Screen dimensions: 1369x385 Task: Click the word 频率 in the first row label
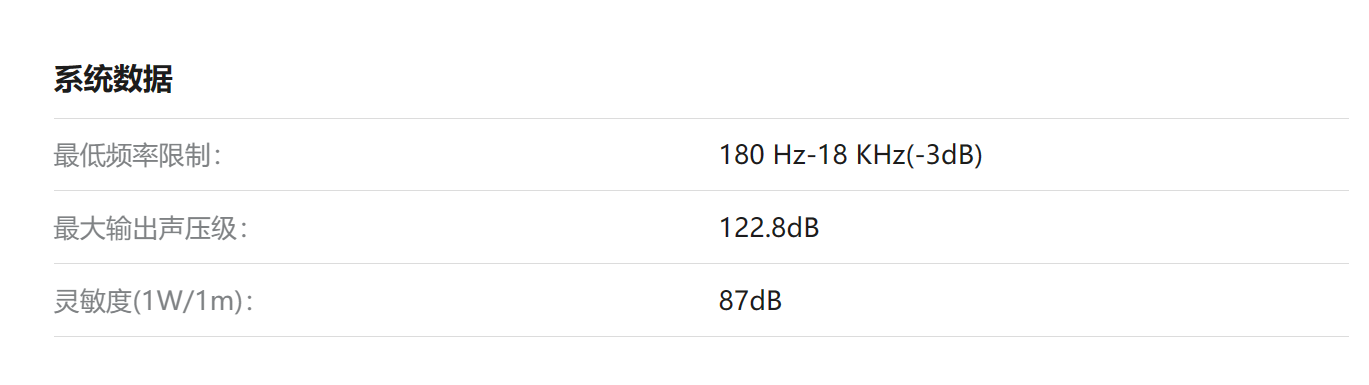133,155
